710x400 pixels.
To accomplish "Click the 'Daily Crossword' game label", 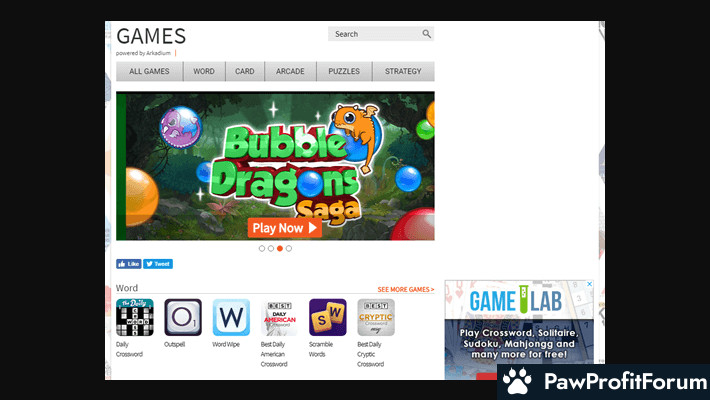I will [129, 349].
